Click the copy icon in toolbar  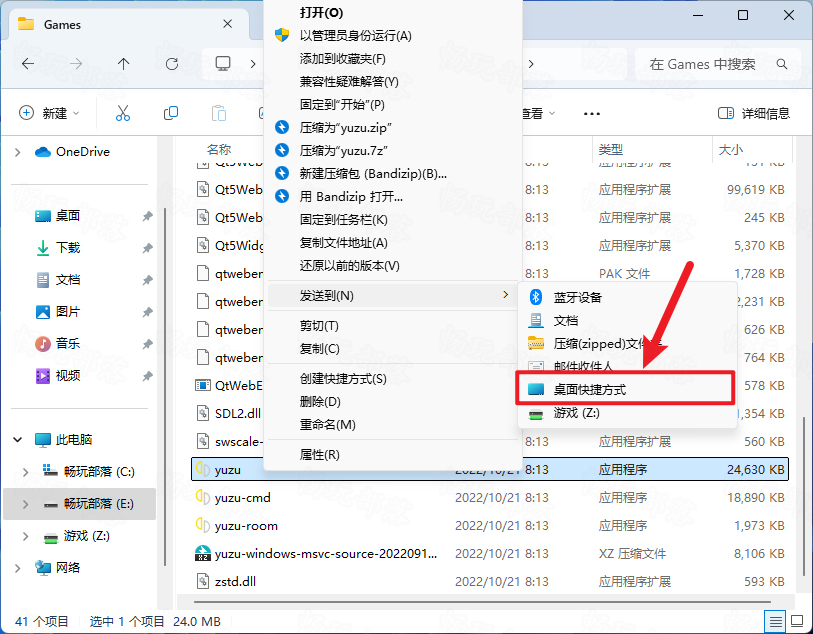coord(171,113)
